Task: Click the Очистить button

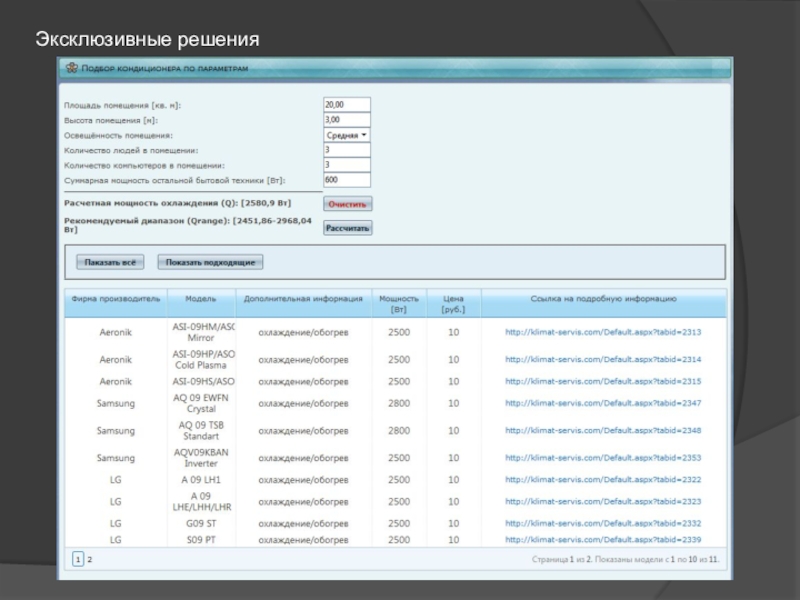Action: click(347, 204)
